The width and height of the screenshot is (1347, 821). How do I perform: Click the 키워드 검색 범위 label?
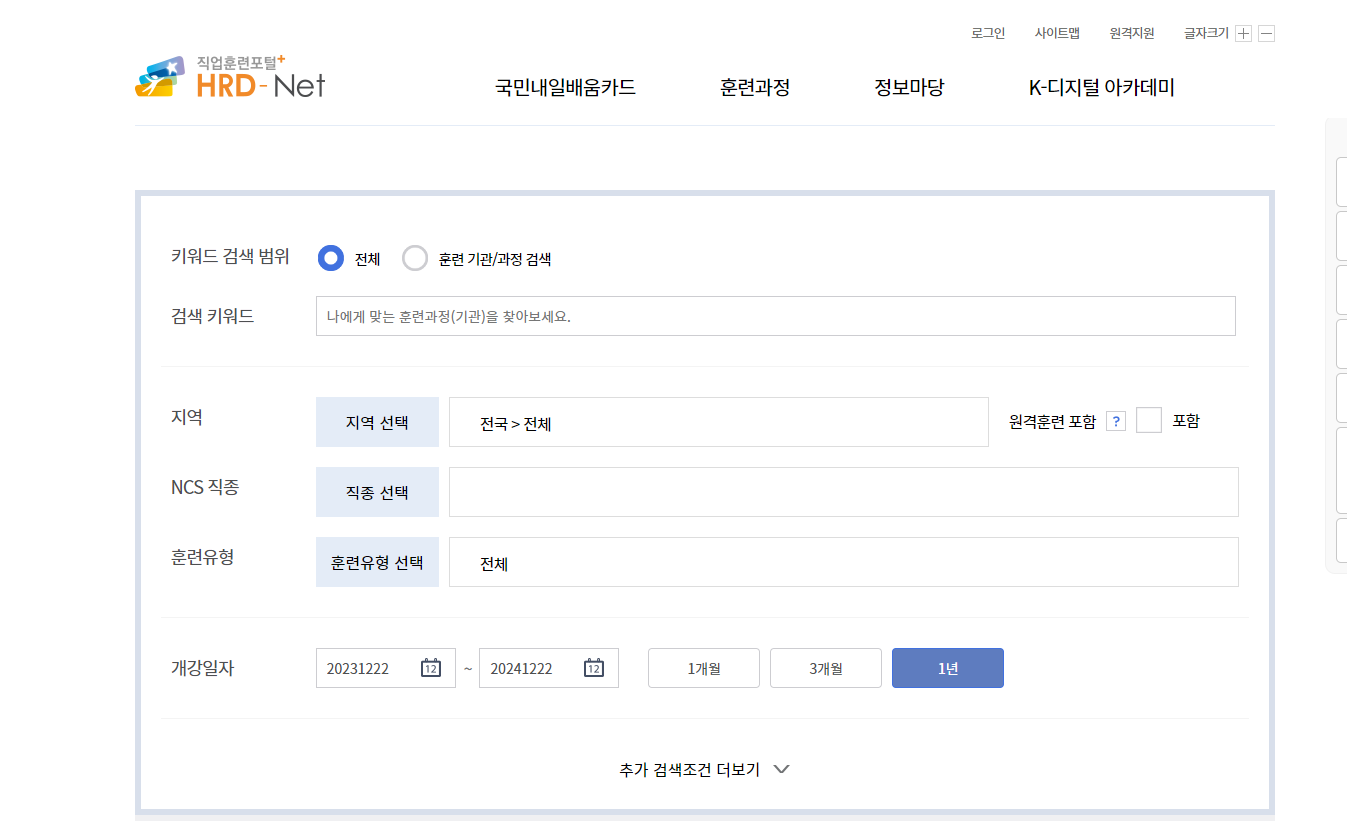pos(230,256)
